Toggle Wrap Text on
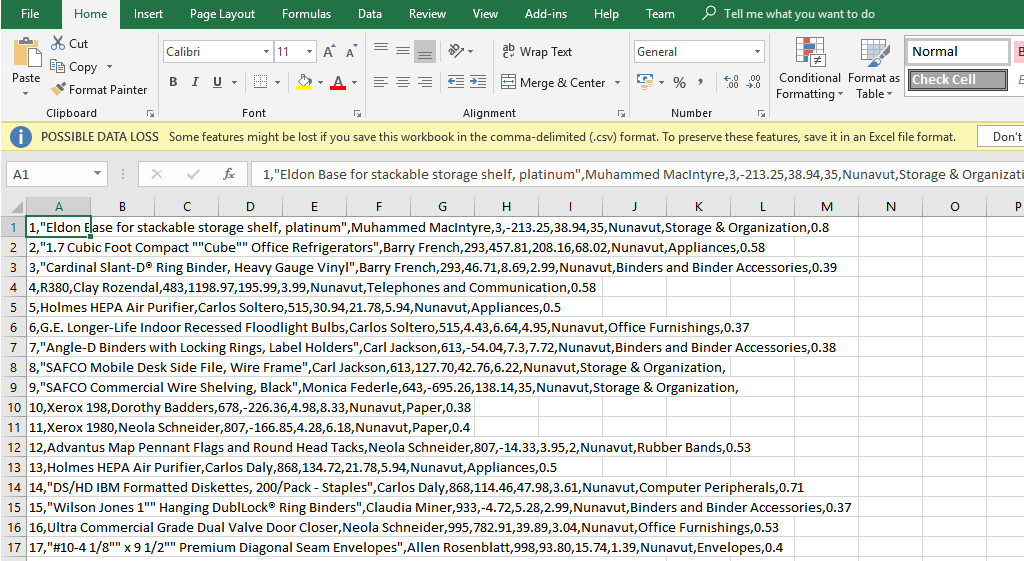Image resolution: width=1024 pixels, height=561 pixels. [x=536, y=52]
